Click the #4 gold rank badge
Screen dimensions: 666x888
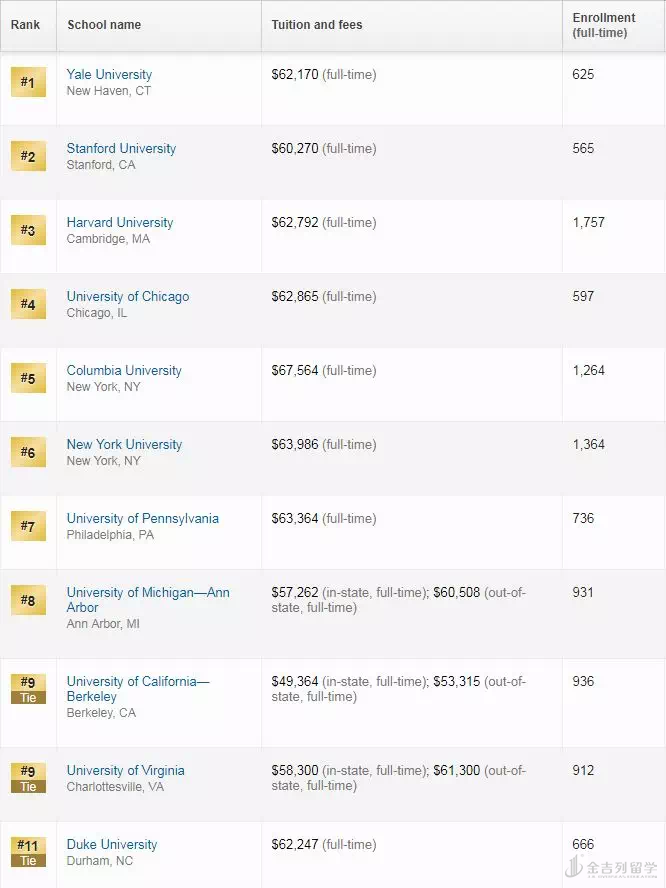tap(28, 304)
